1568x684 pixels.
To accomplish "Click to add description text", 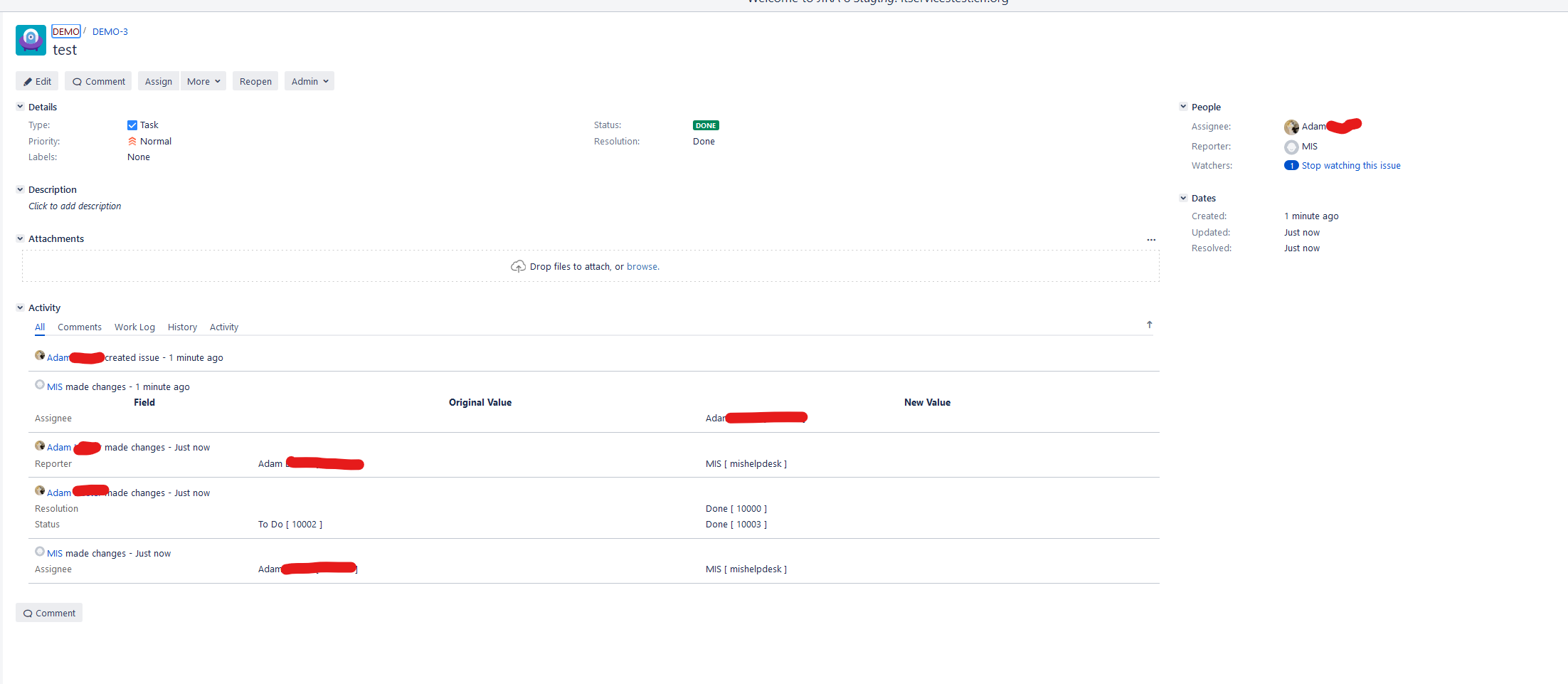I will pos(75,206).
